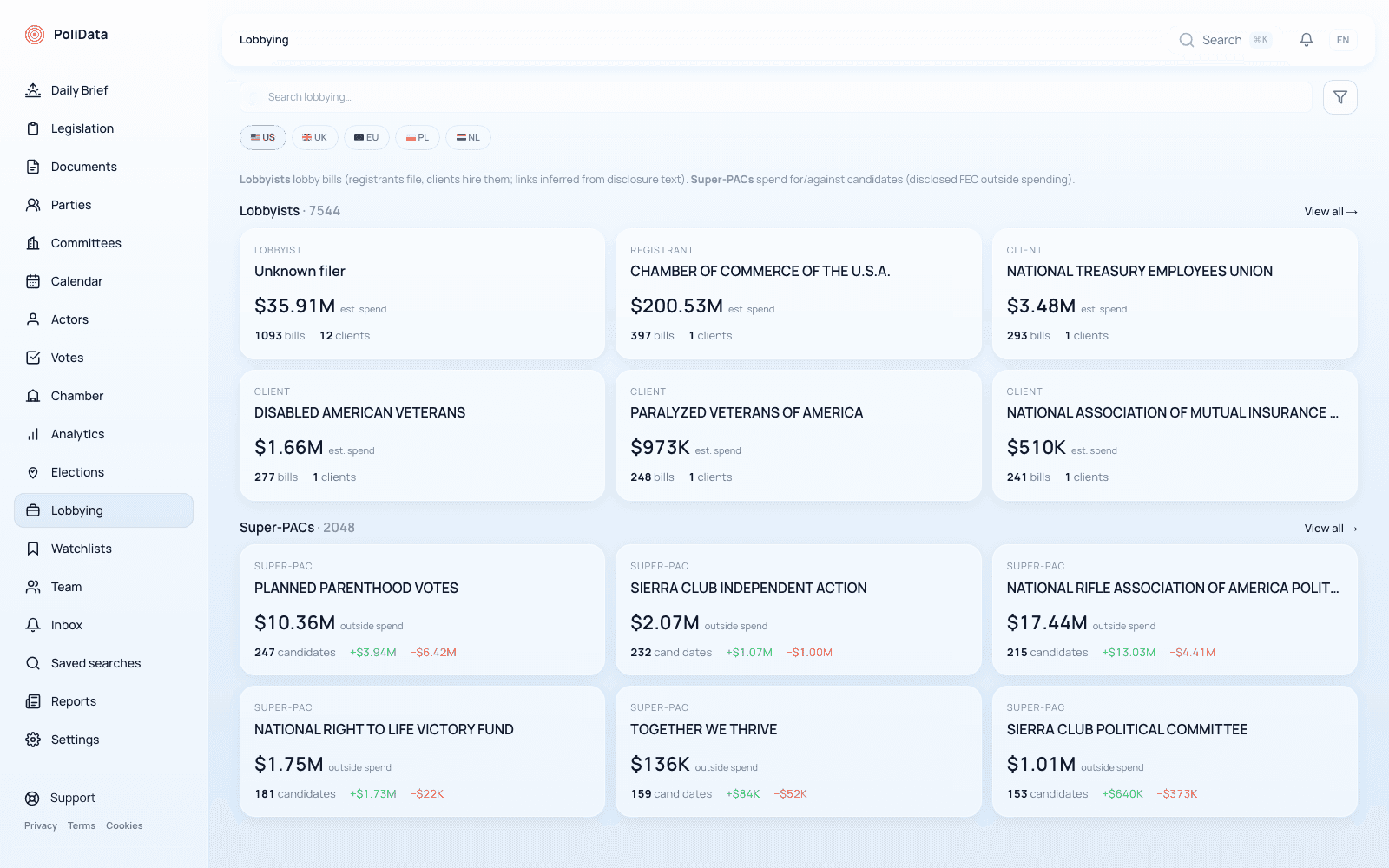Open National Treasury Employees Union card
1389x868 pixels.
[x=1175, y=293]
